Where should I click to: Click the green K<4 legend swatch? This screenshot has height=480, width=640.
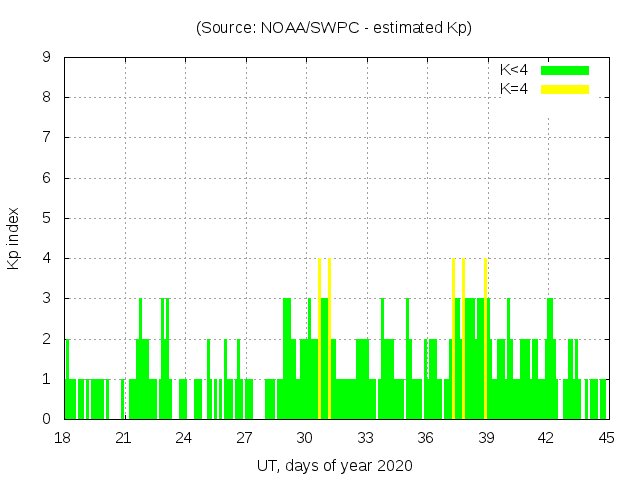pyautogui.click(x=565, y=70)
